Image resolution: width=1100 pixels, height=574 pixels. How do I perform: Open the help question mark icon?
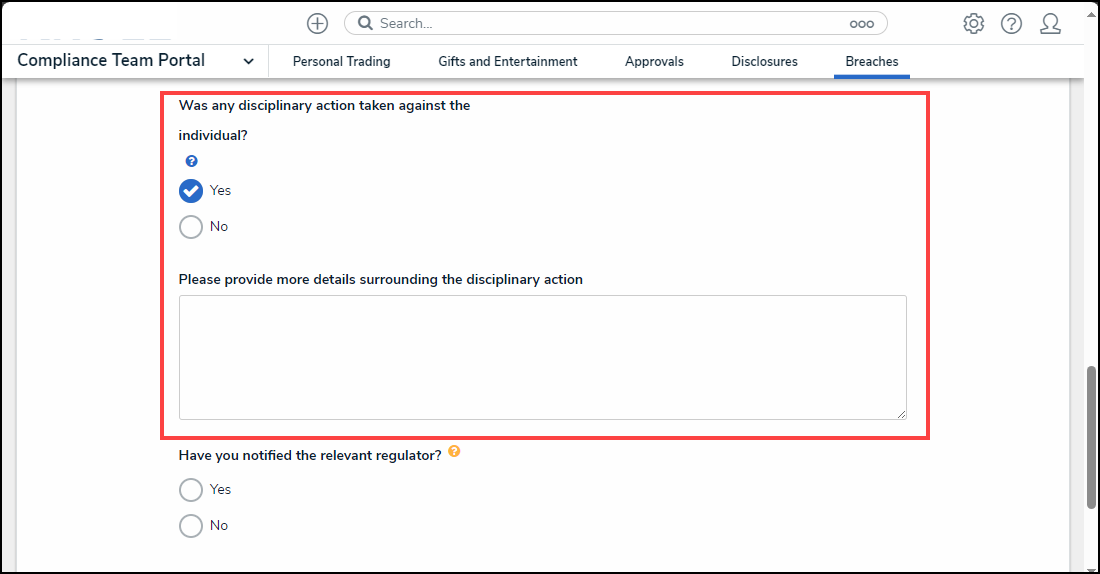[1011, 23]
